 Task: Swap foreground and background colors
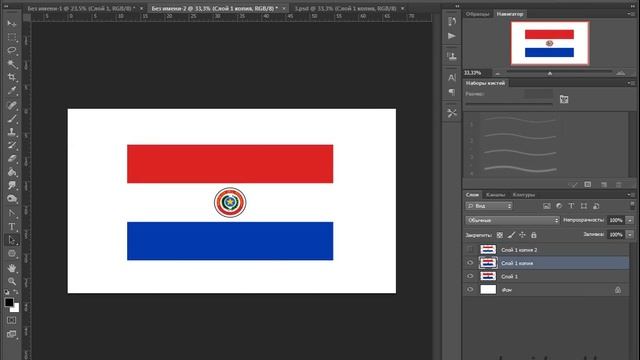point(16,292)
